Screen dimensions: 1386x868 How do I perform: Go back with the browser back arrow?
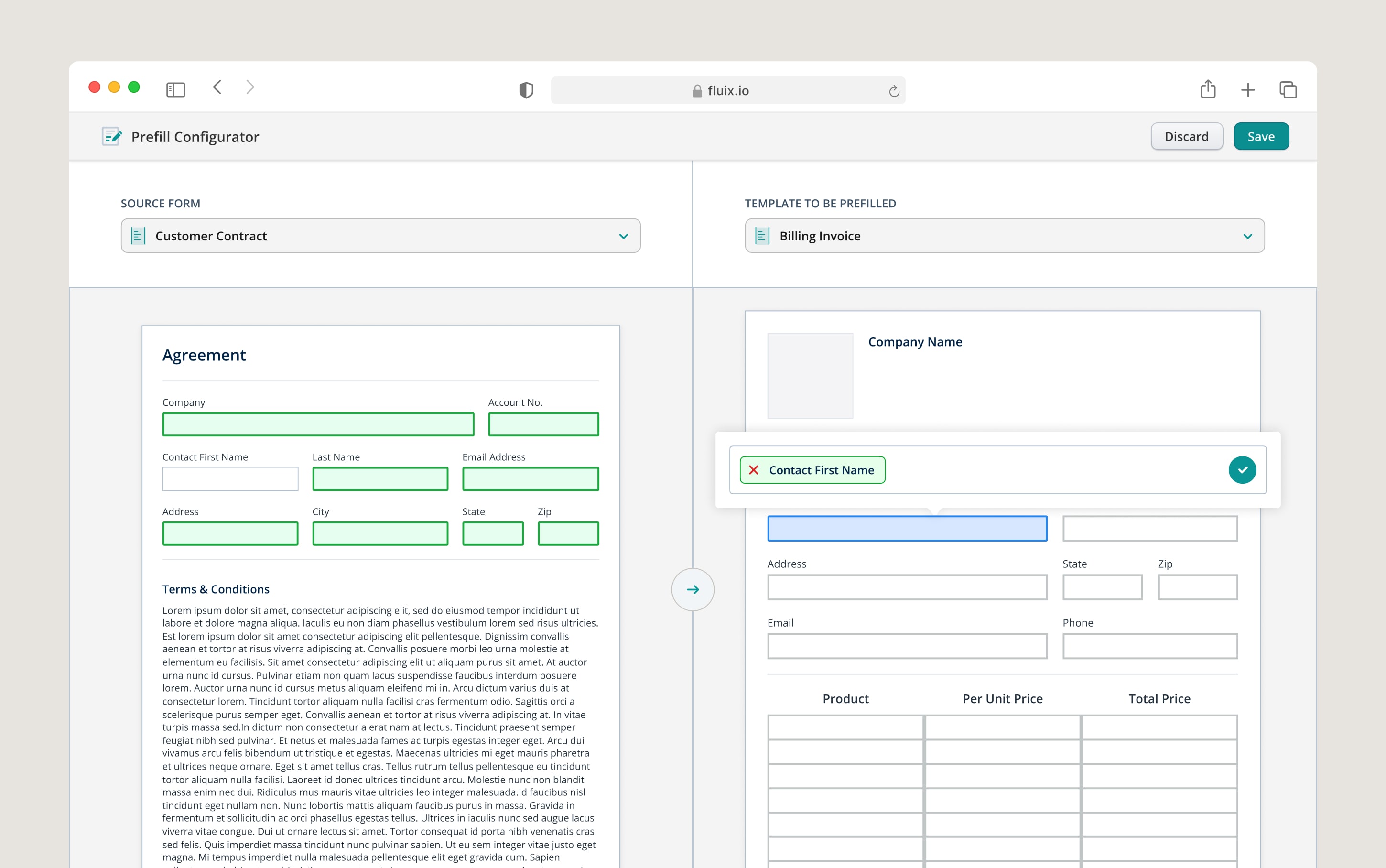[x=217, y=87]
